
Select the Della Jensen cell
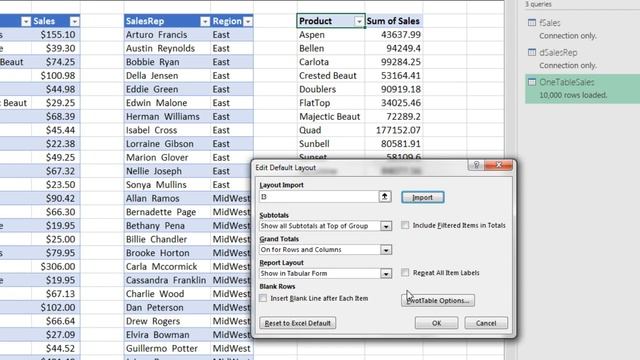pos(167,76)
